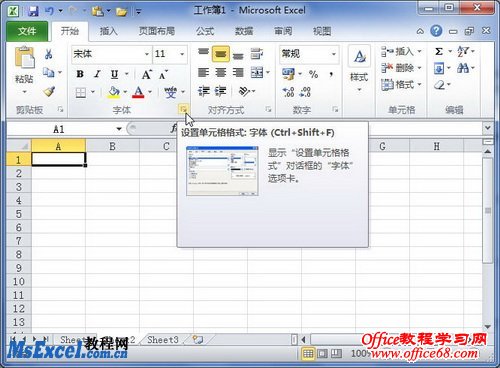Align text right

[238, 72]
